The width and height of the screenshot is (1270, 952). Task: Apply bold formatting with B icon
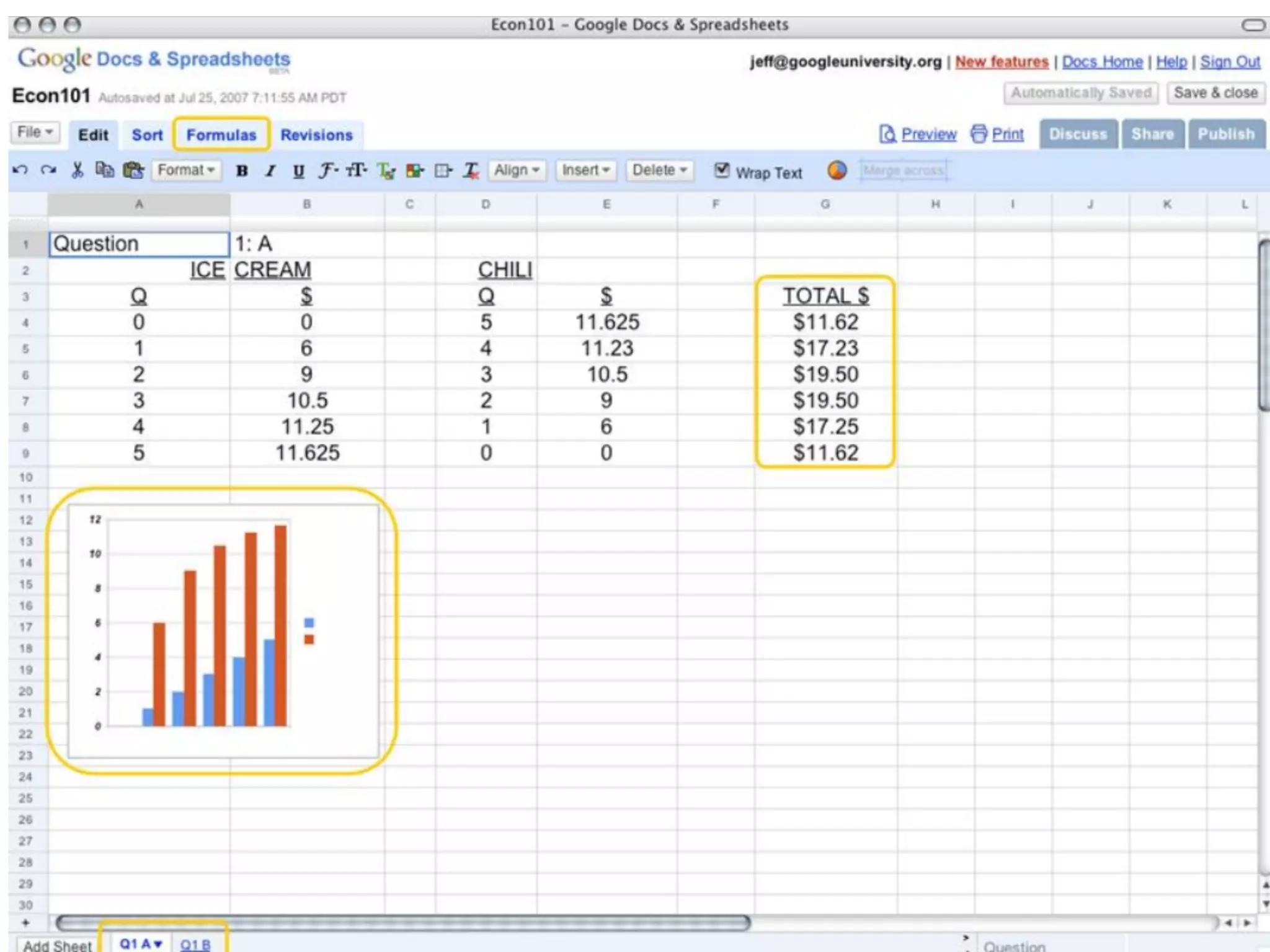[242, 171]
